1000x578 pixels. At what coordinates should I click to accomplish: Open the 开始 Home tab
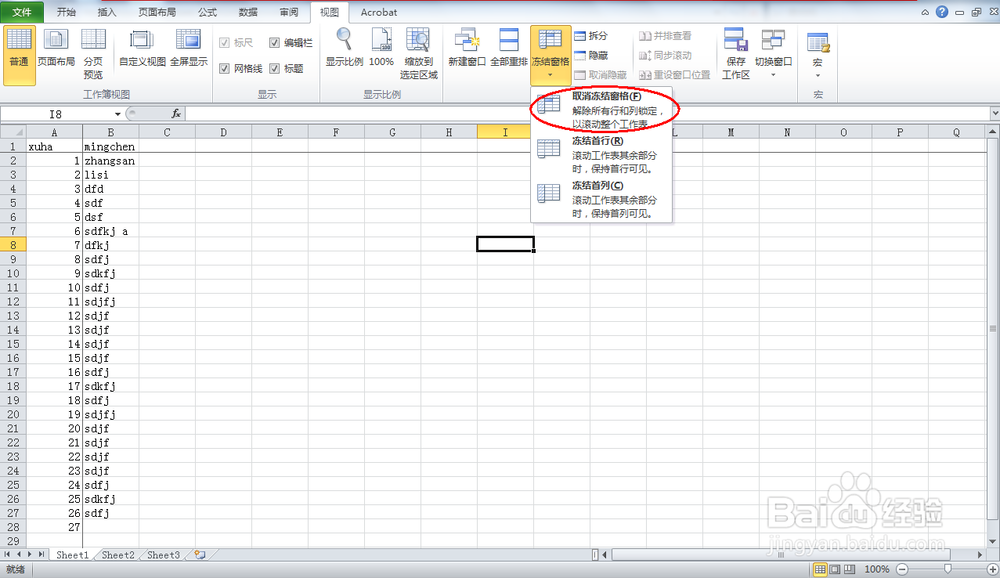tap(66, 12)
